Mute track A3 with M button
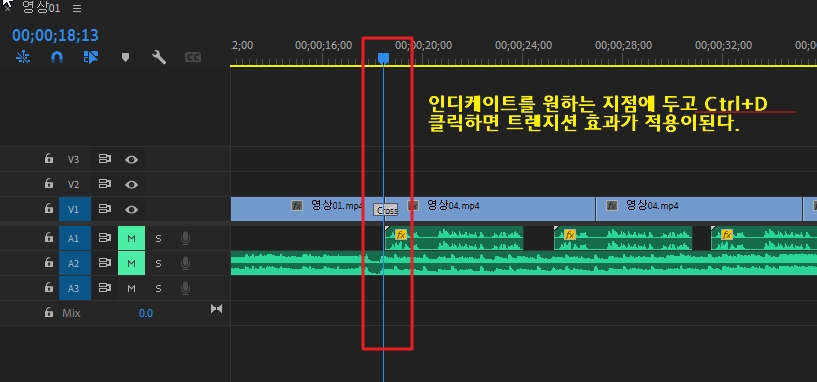The height and width of the screenshot is (382, 817). click(131, 288)
